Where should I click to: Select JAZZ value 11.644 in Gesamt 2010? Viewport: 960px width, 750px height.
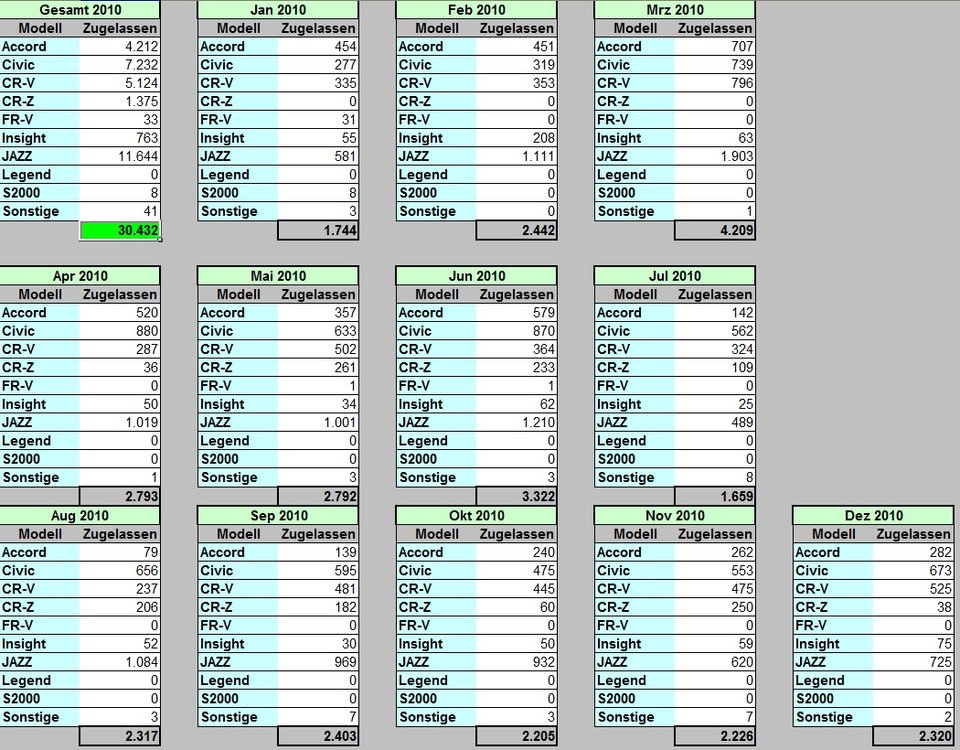click(x=120, y=156)
